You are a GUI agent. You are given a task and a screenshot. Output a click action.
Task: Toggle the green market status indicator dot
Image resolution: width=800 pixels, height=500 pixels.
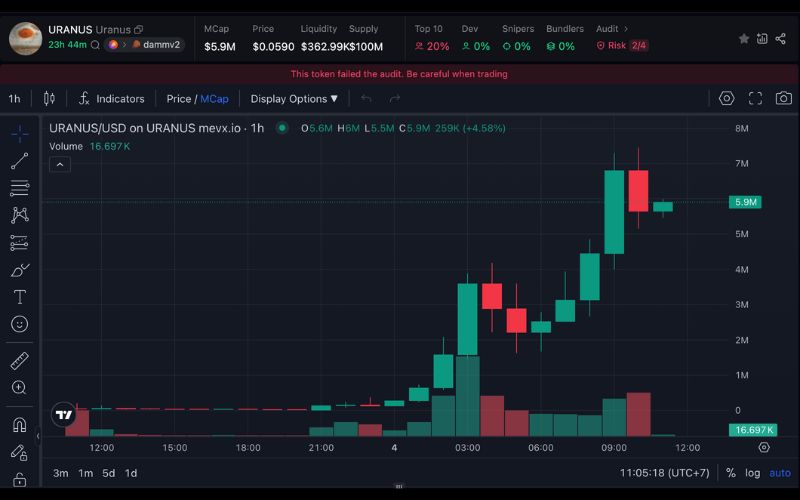pyautogui.click(x=282, y=128)
